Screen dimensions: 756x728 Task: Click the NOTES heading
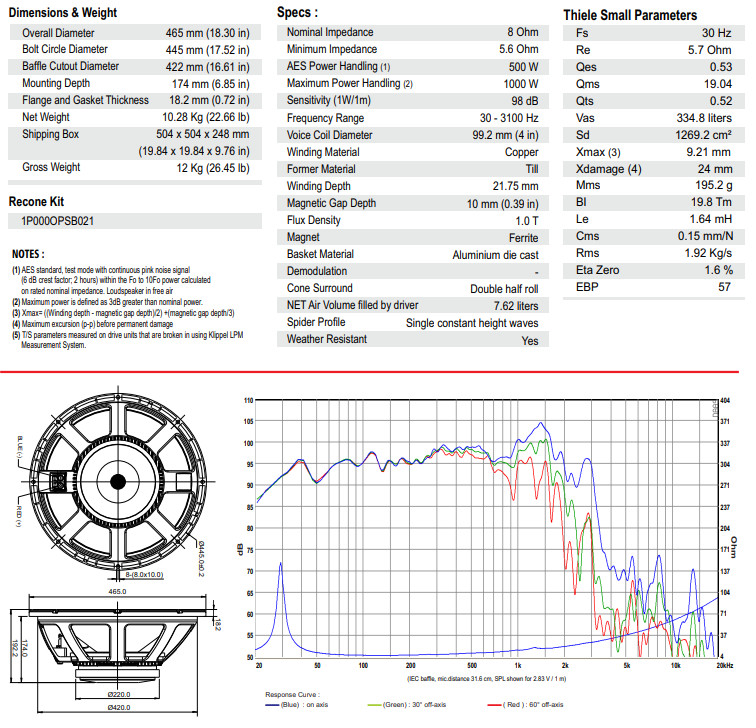tap(28, 254)
